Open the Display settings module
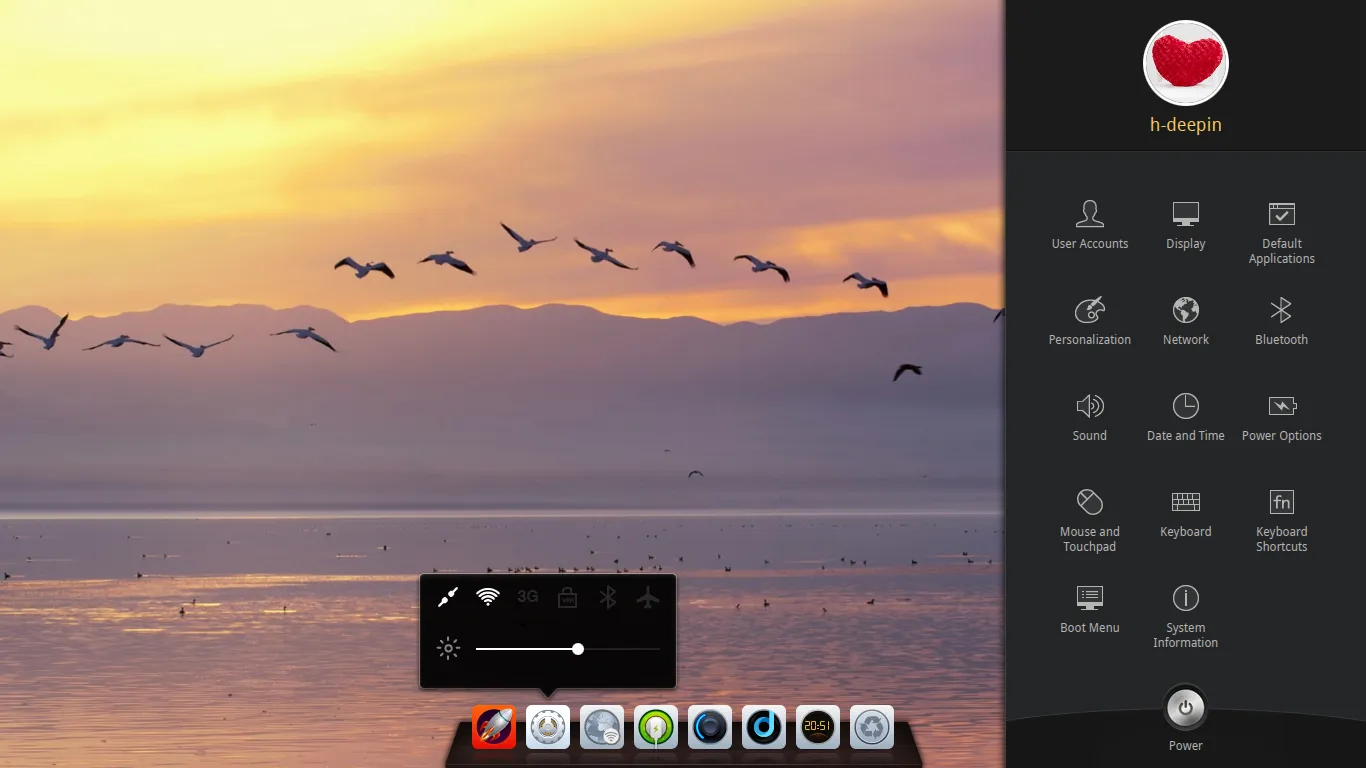Screen dimensions: 1366x768 click(1186, 225)
